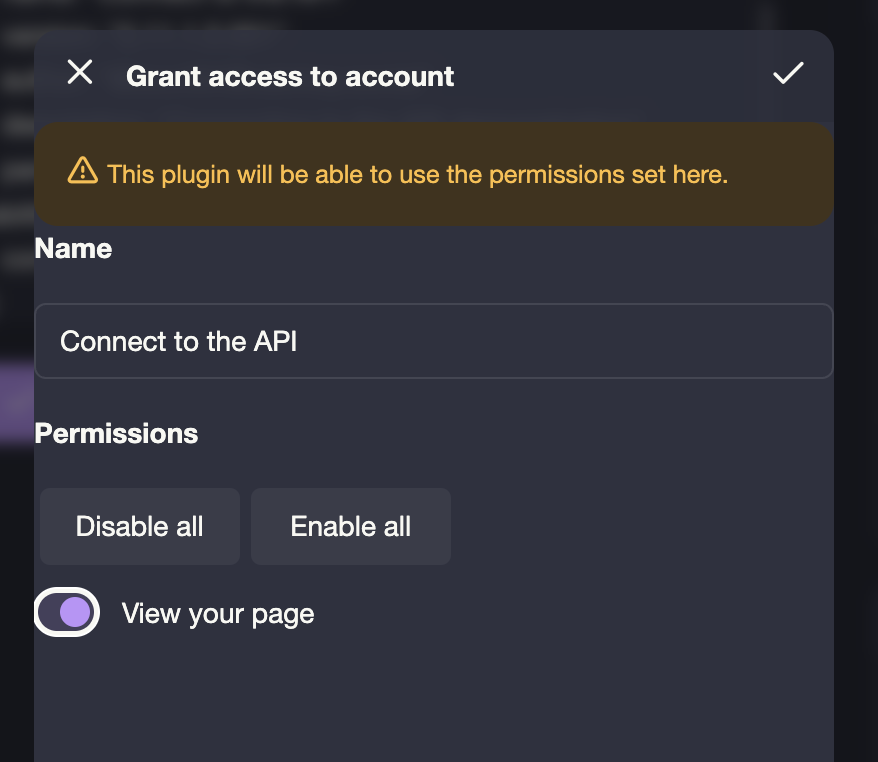Click the Connect to the API name field
Viewport: 878px width, 762px height.
434,341
